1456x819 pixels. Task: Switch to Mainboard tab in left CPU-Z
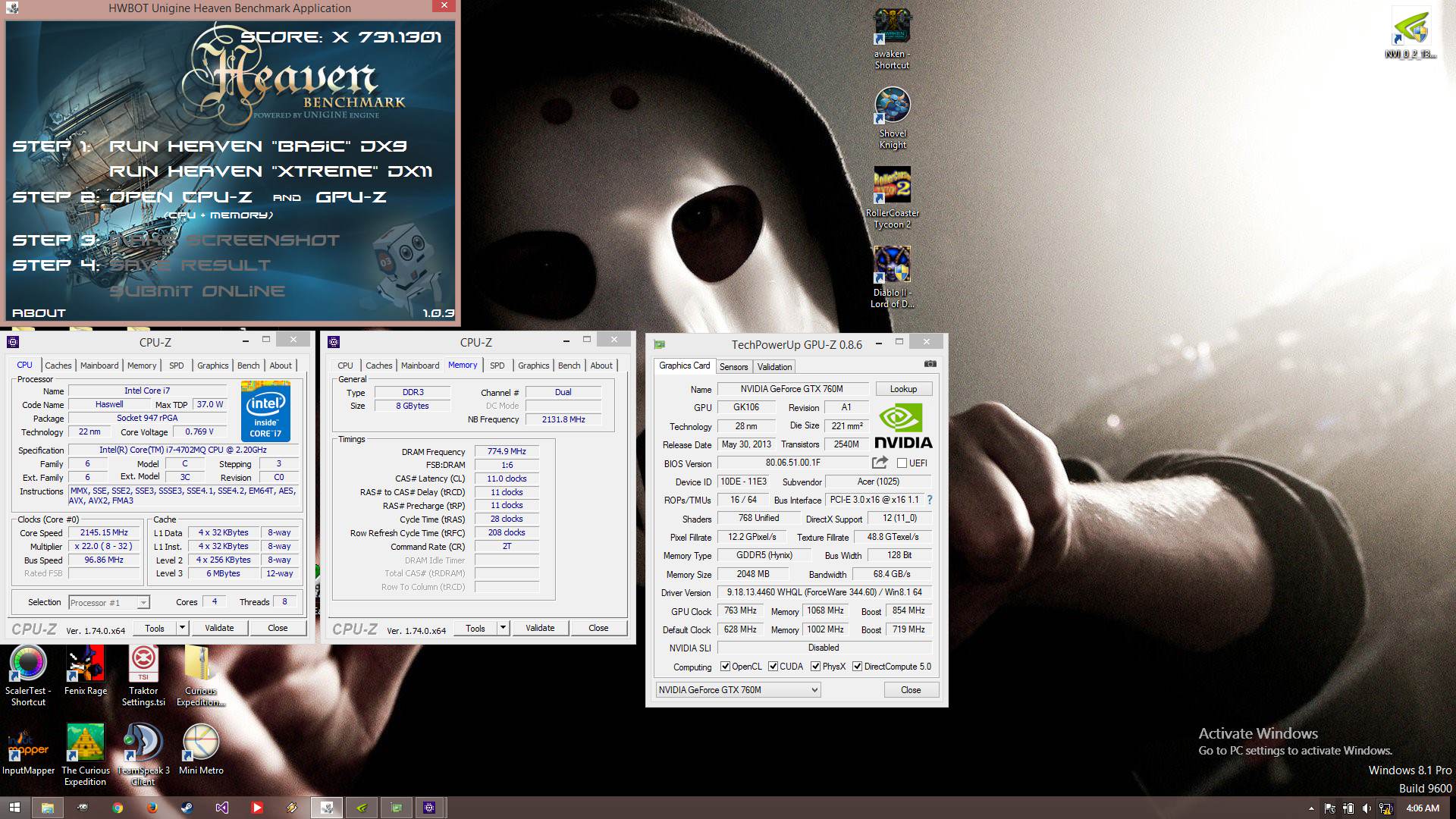(99, 366)
